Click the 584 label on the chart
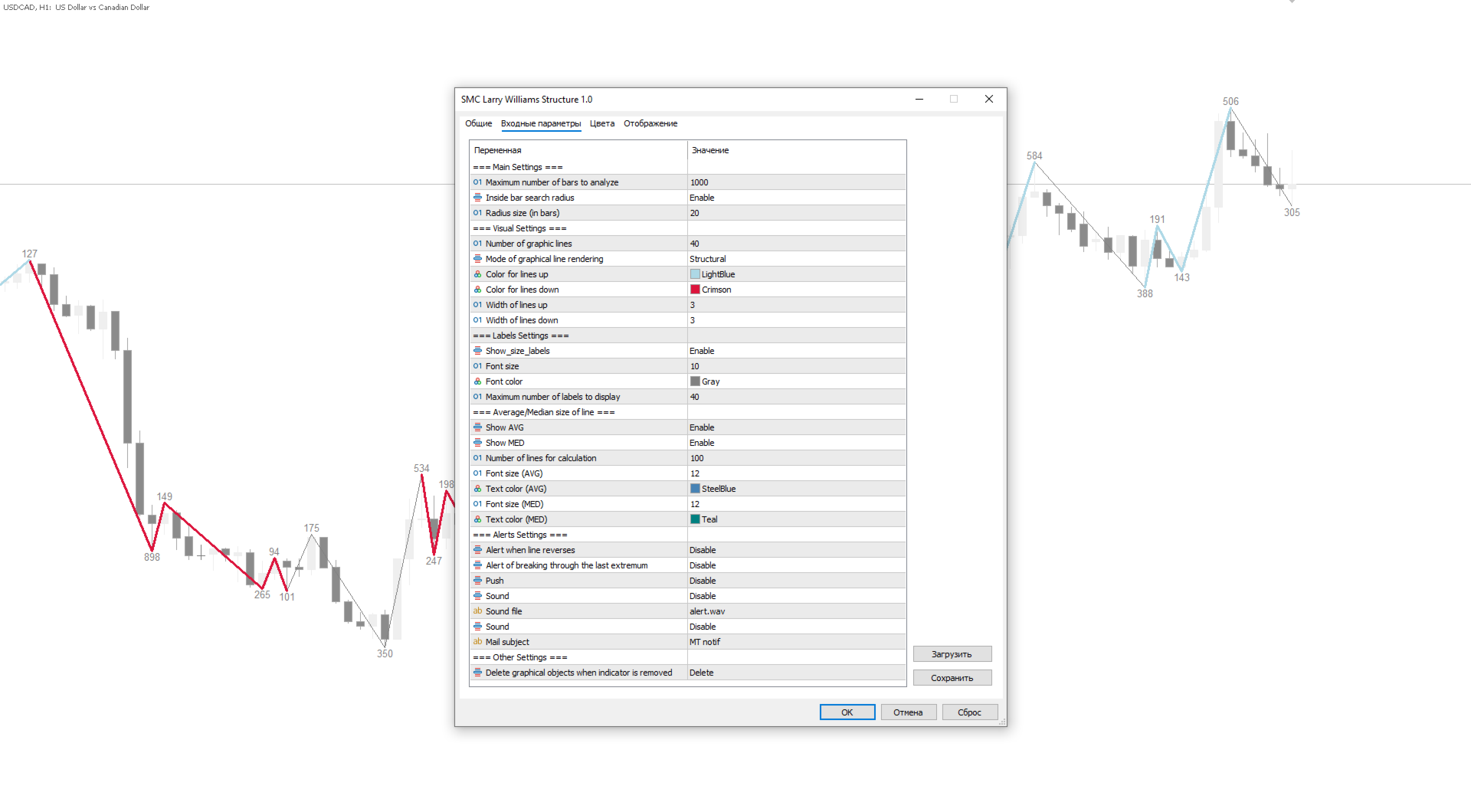This screenshot has height=812, width=1471. pos(1034,156)
